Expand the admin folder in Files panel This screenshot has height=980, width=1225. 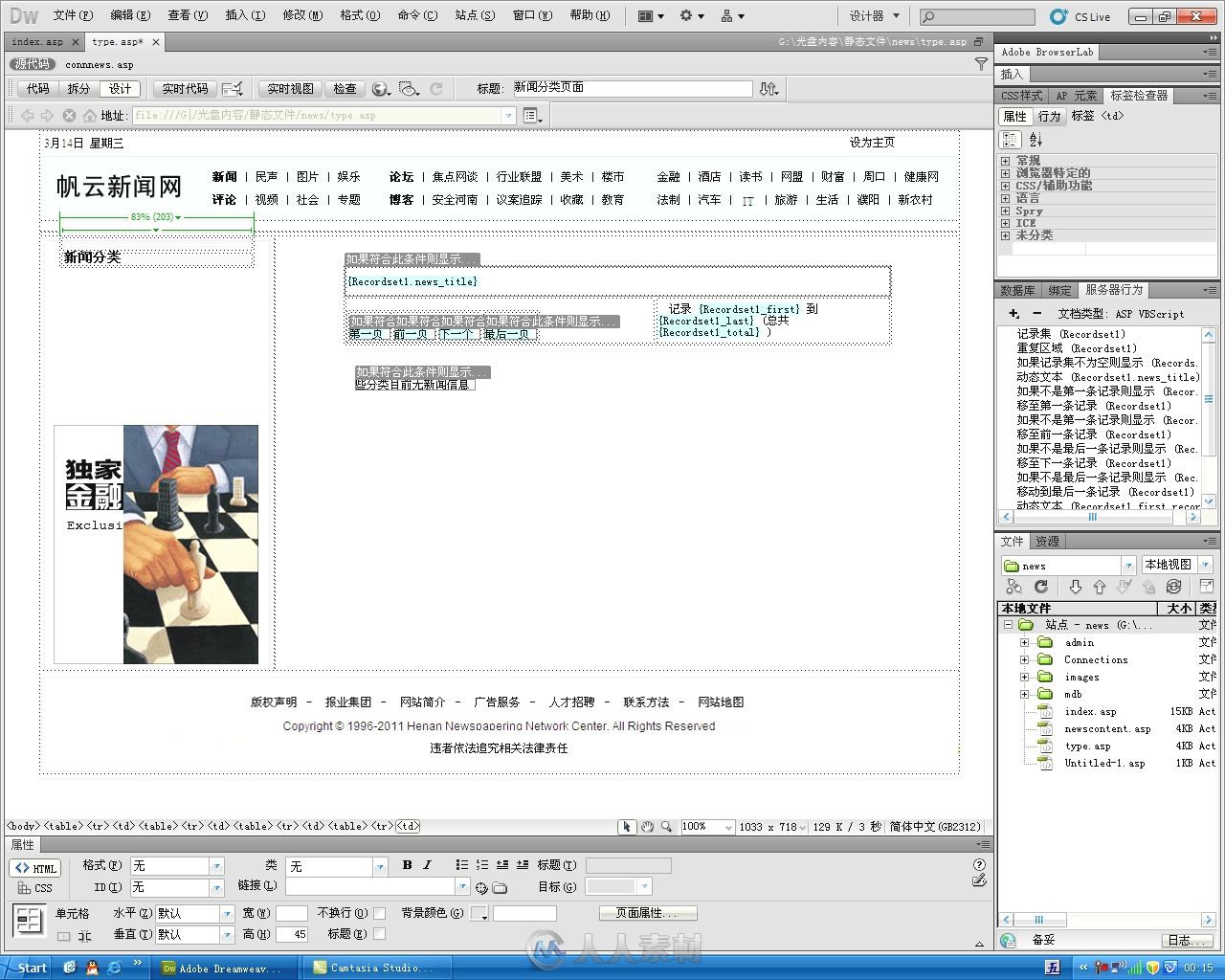click(1024, 643)
